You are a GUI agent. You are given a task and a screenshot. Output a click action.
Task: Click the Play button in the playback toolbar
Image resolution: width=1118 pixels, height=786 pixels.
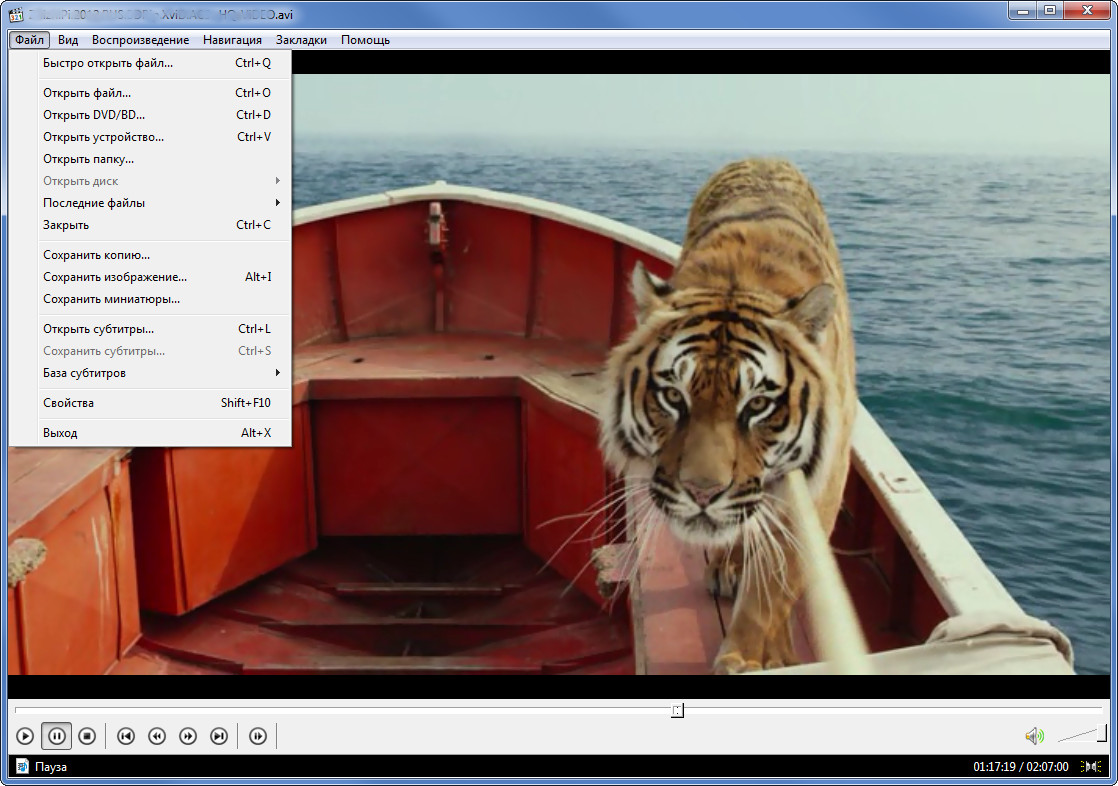click(x=24, y=736)
